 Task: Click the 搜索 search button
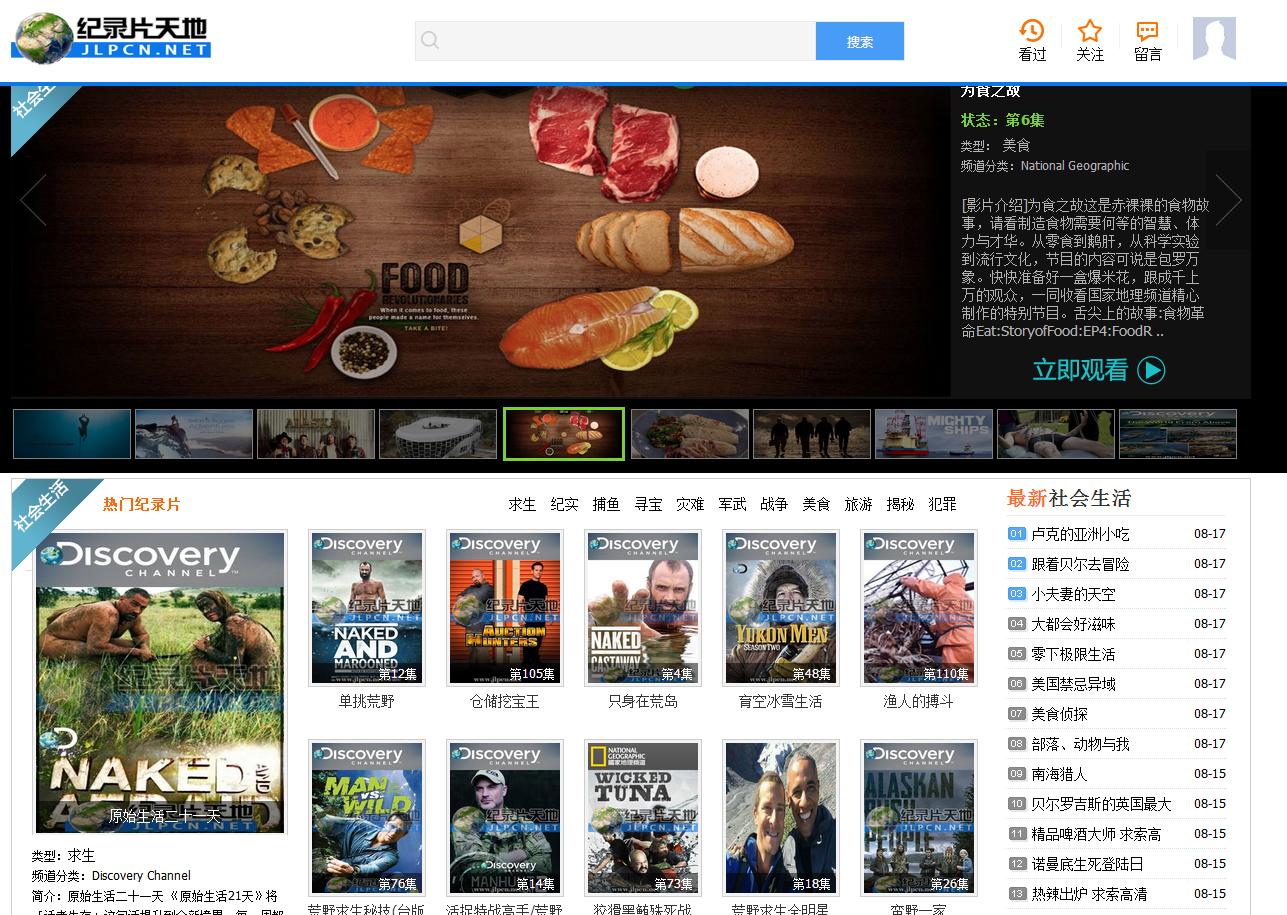pyautogui.click(x=859, y=42)
